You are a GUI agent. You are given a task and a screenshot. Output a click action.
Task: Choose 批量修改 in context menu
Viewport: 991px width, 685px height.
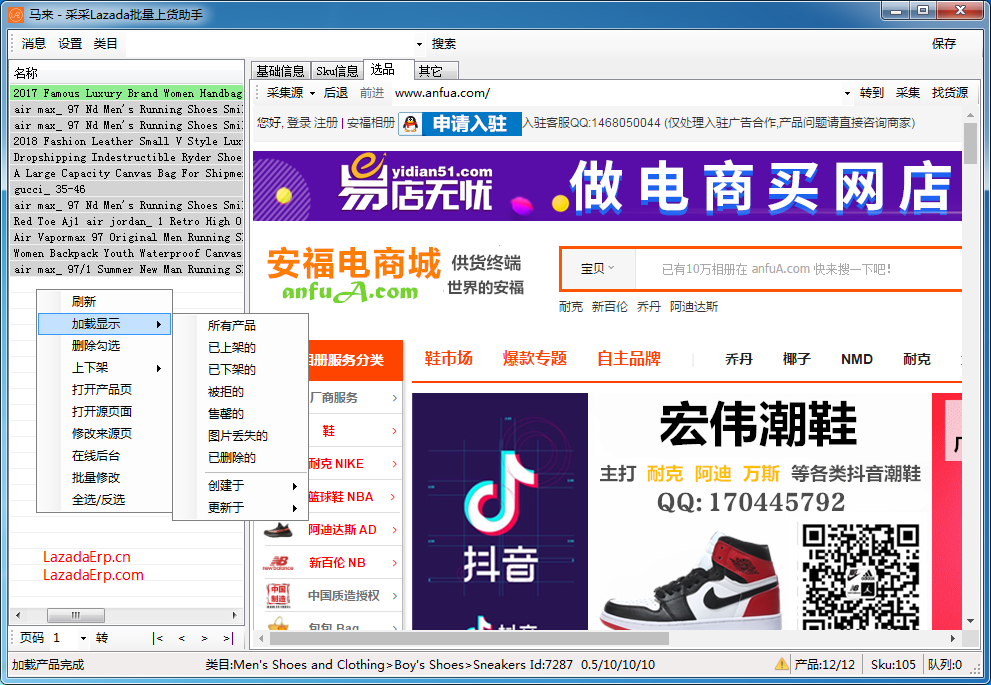tap(104, 478)
